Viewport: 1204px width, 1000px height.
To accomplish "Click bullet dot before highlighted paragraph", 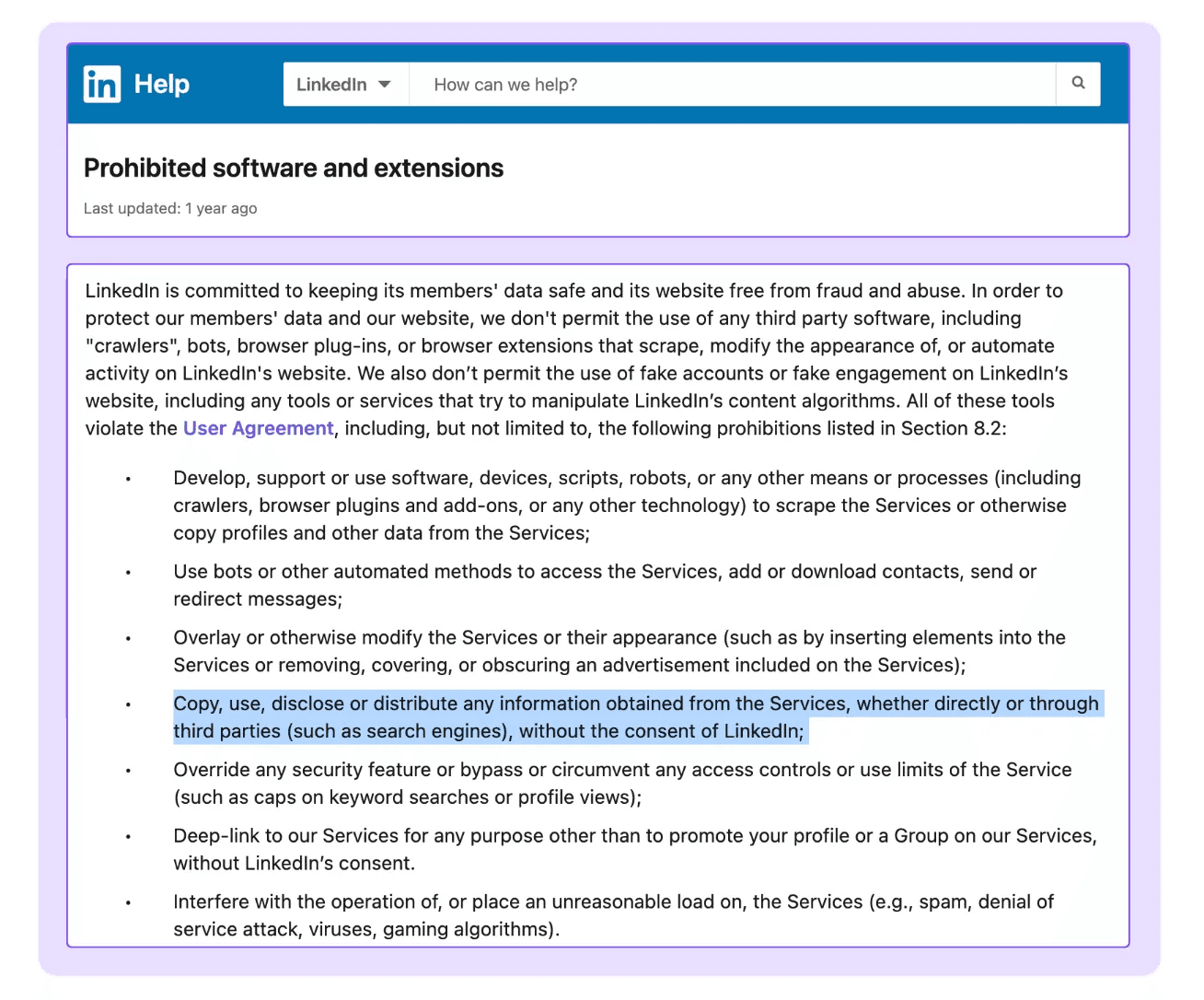I will click(128, 704).
